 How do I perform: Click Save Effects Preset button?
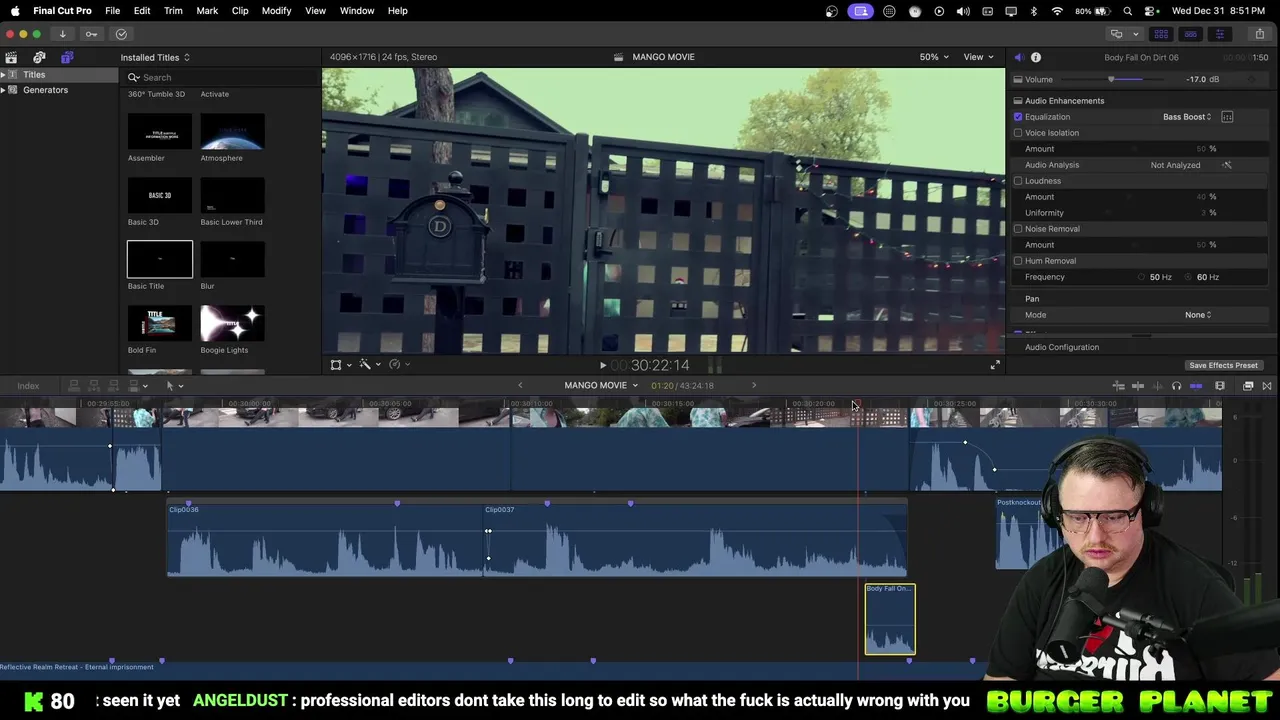1223,366
